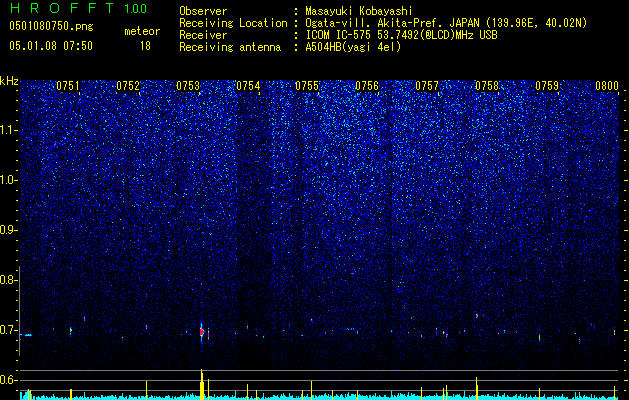This screenshot has width=629, height=400.
Task: Click the 0.6 kHz axis label
Action: point(7,380)
